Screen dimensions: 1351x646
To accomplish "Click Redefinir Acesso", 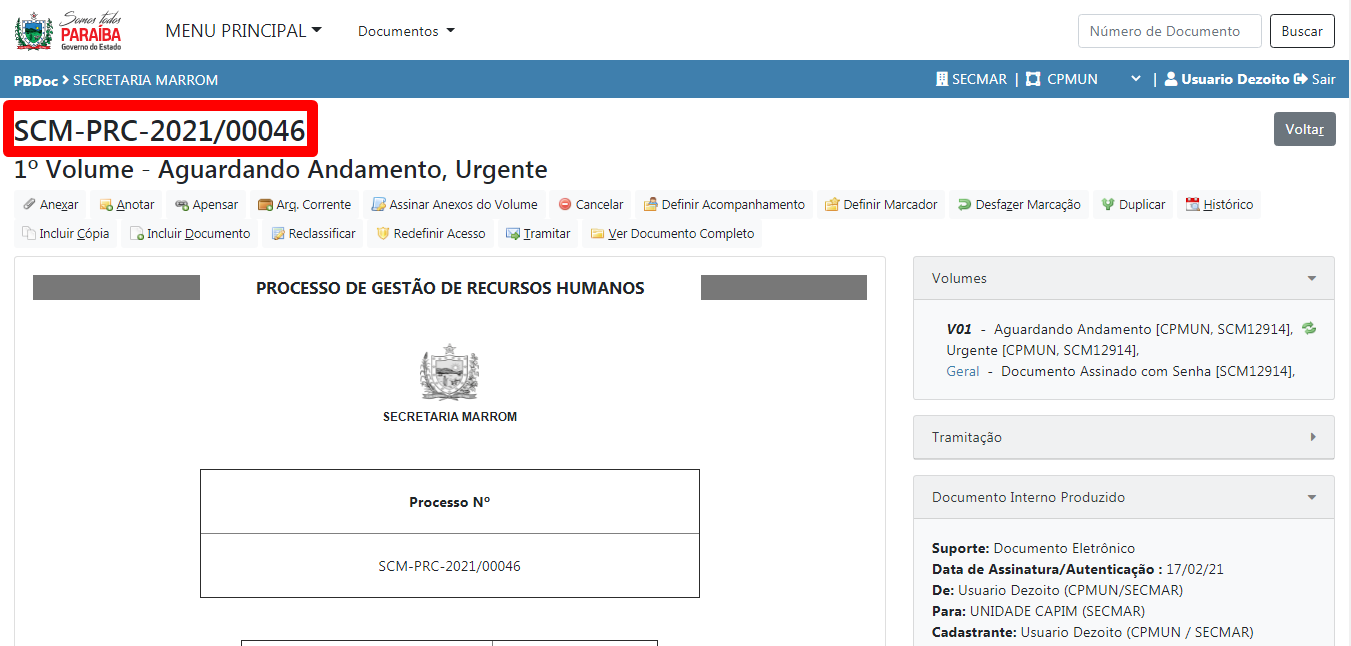I will click(430, 233).
